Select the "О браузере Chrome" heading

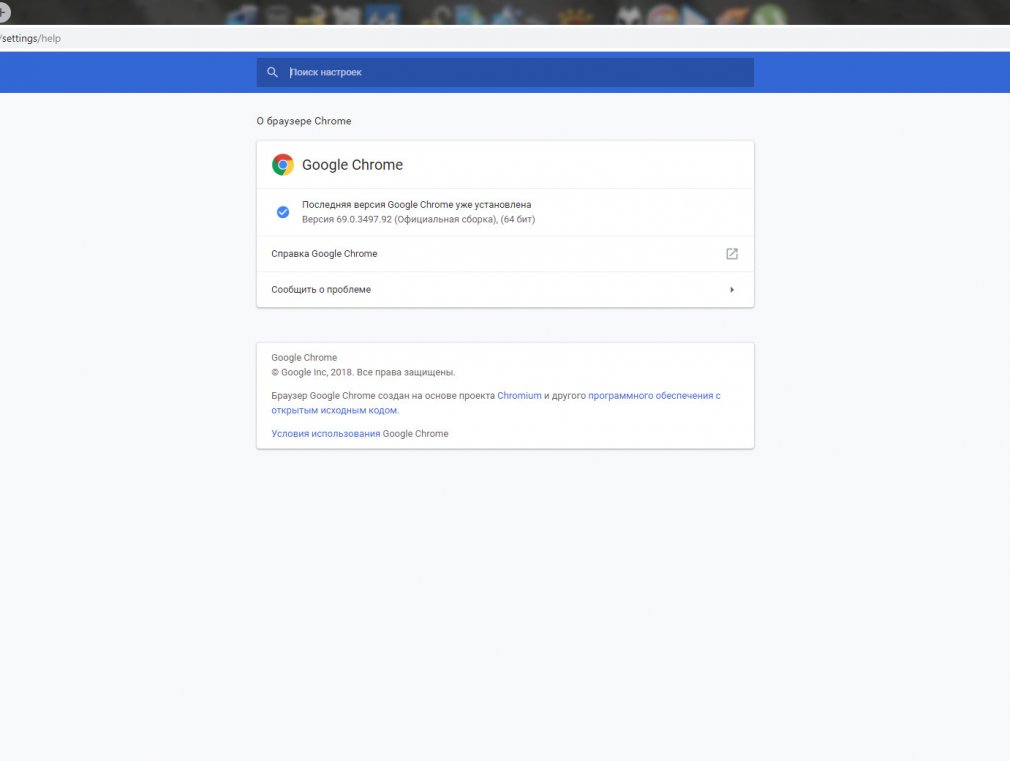(x=304, y=121)
